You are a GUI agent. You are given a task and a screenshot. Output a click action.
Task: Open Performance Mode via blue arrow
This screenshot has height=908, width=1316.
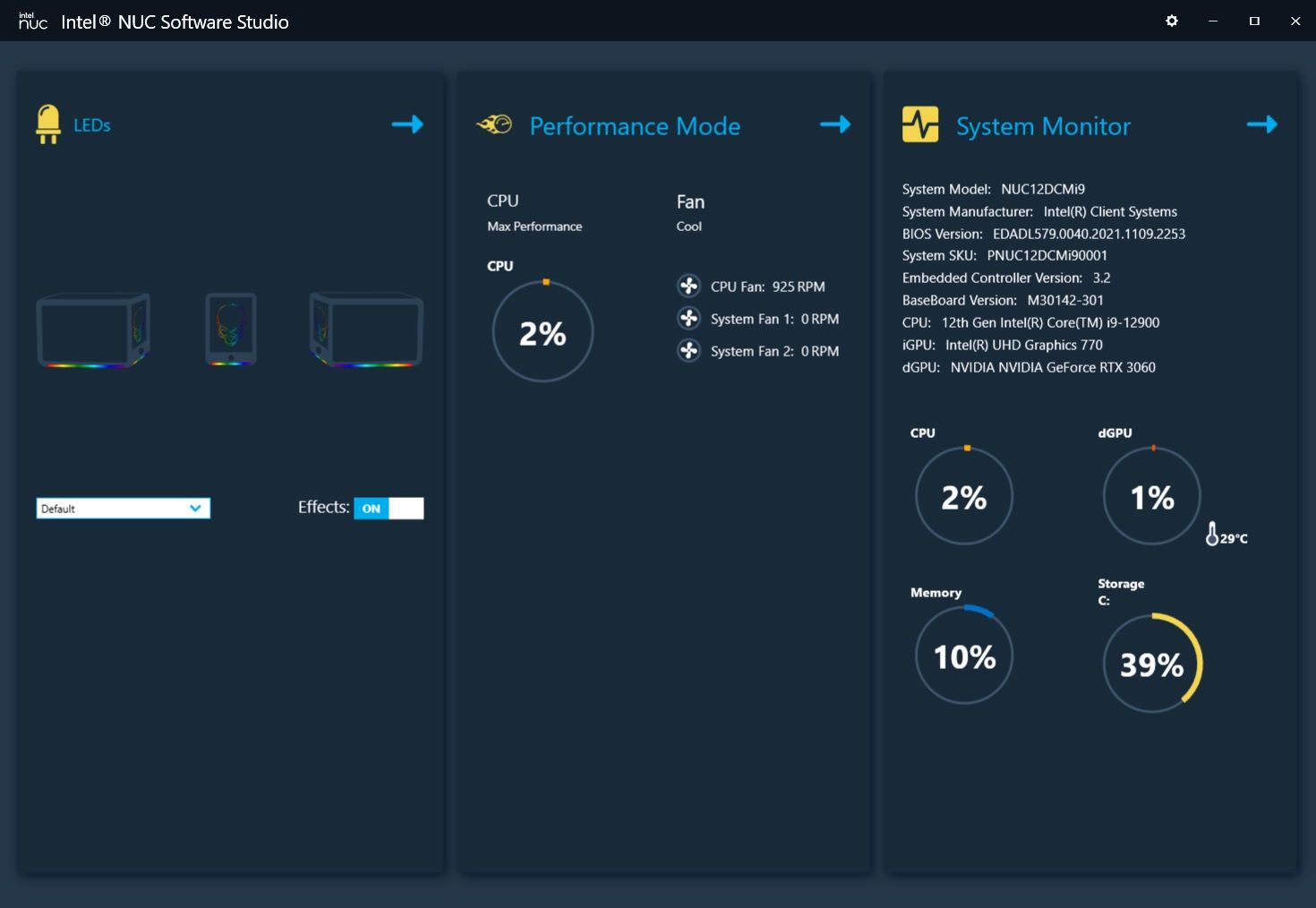pos(835,124)
